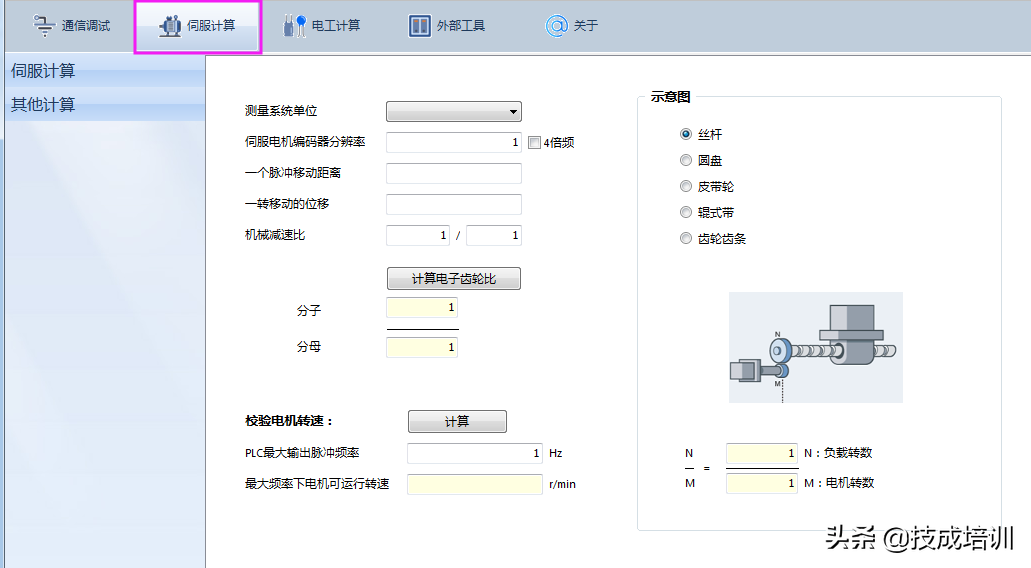1031x568 pixels.
Task: Click the PLC最大输出脉冲频率 input field
Action: (x=474, y=453)
